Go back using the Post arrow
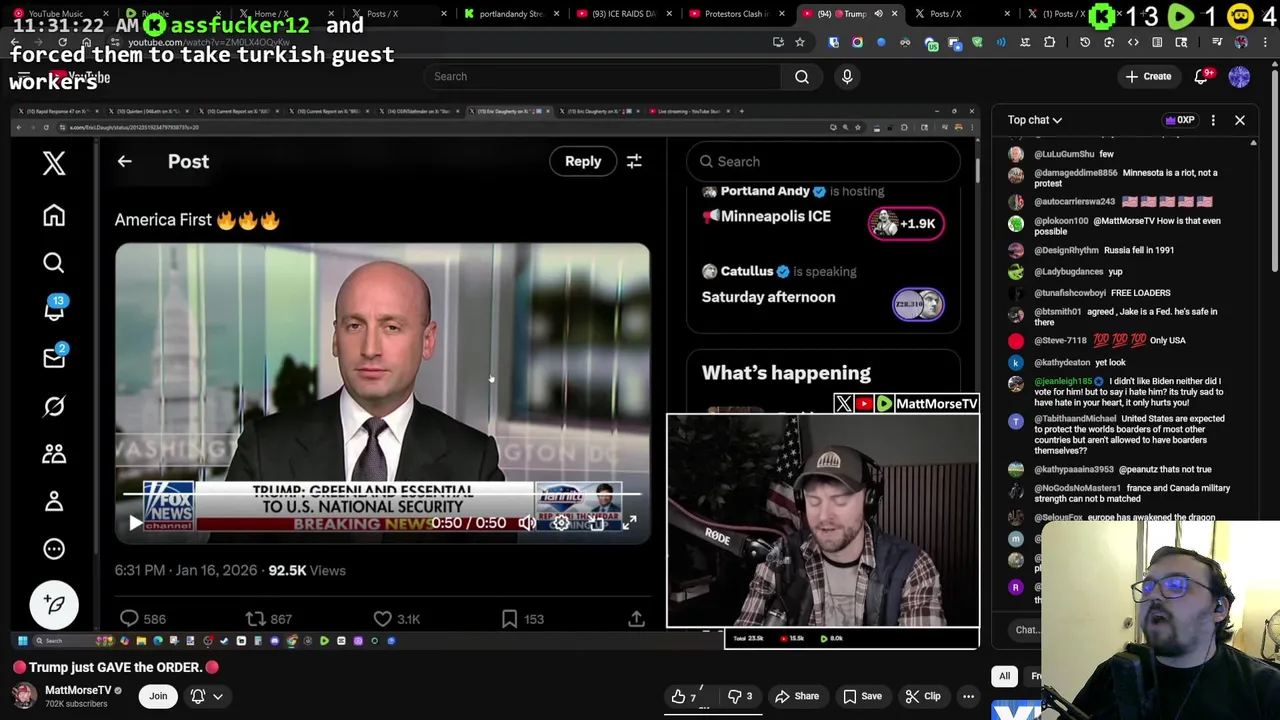This screenshot has height=720, width=1280. click(124, 161)
